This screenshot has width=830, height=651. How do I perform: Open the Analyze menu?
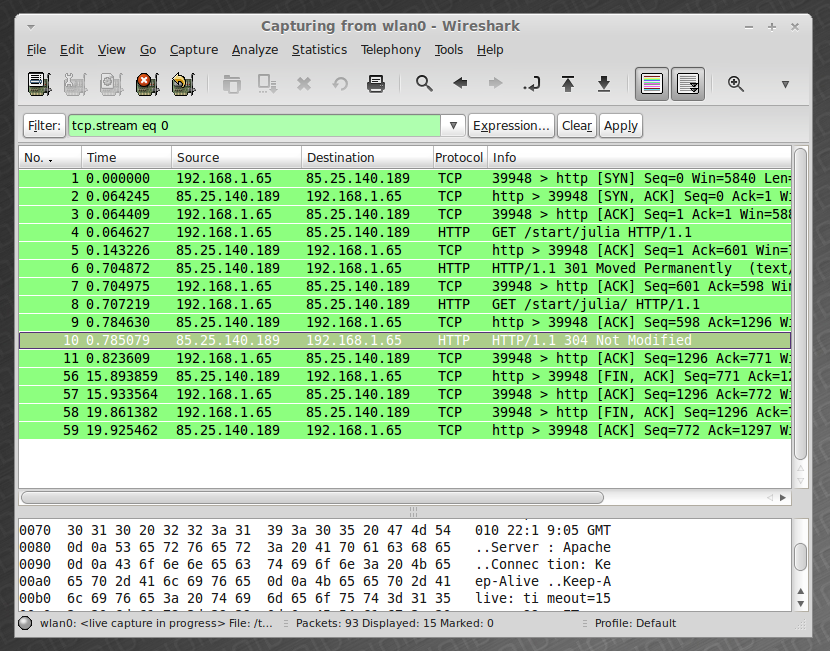pyautogui.click(x=255, y=50)
